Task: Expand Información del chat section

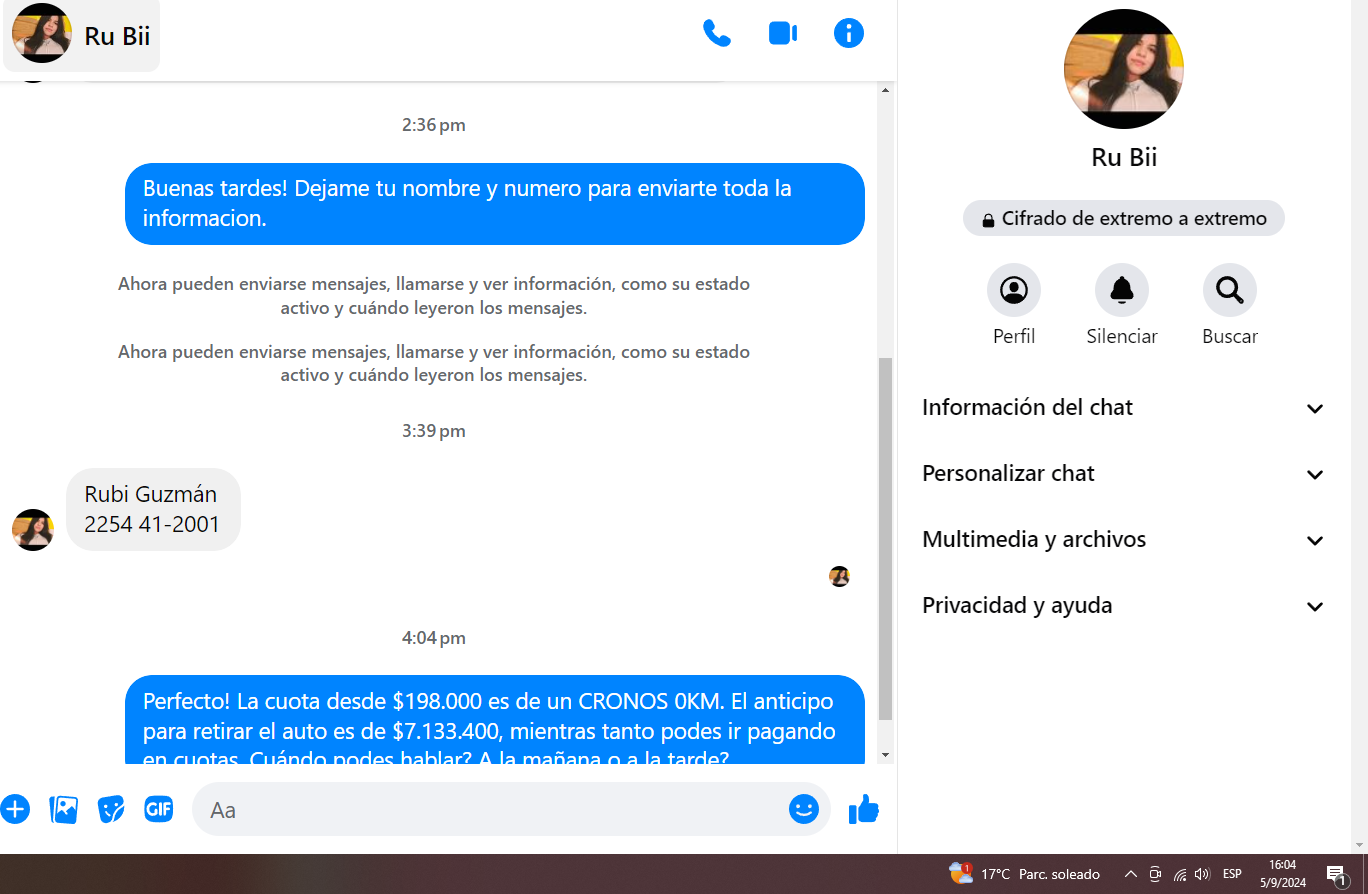Action: pos(1124,408)
